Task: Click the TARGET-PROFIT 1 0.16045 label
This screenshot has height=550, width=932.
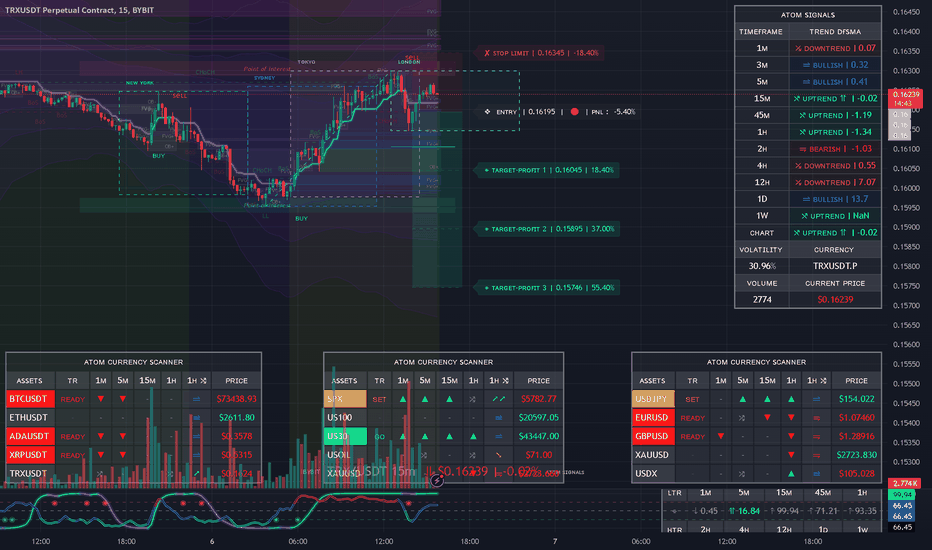Action: click(x=547, y=170)
